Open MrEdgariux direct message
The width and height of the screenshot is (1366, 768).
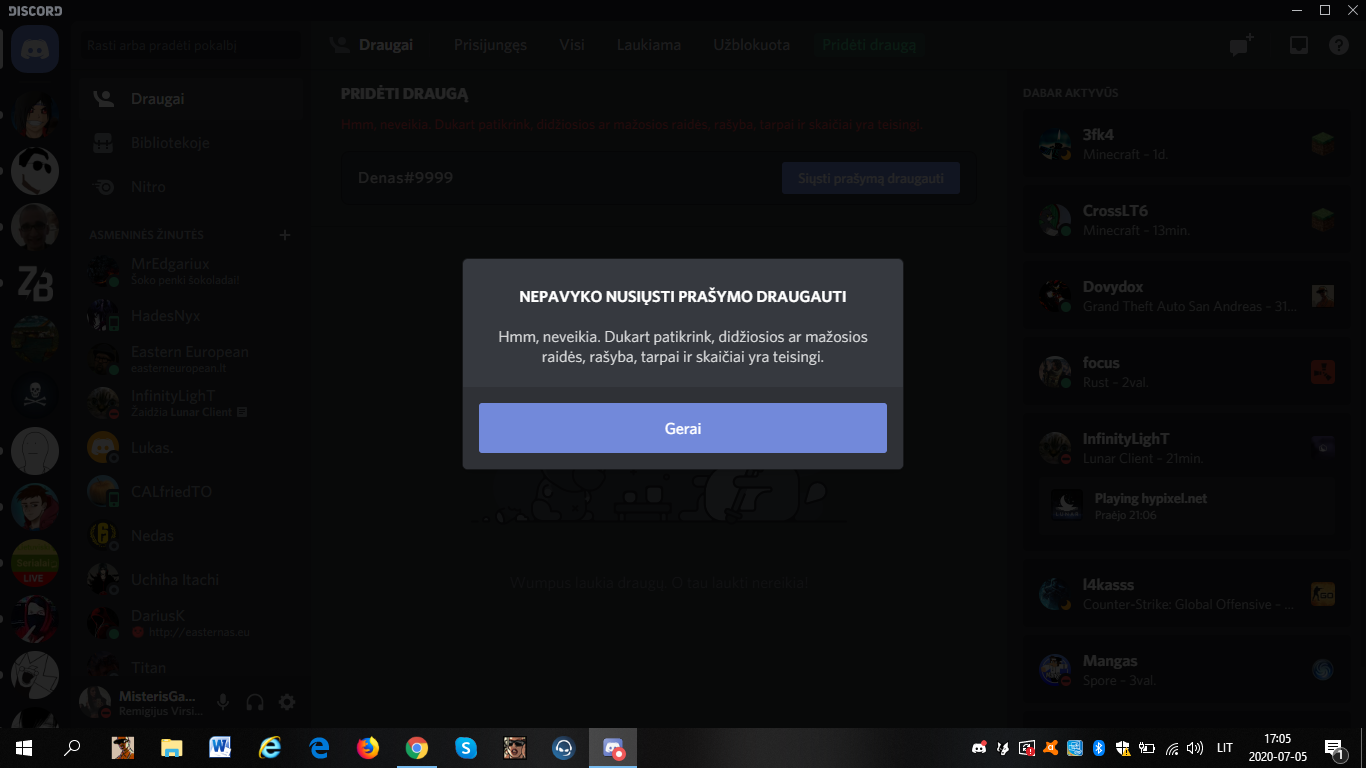point(191,271)
